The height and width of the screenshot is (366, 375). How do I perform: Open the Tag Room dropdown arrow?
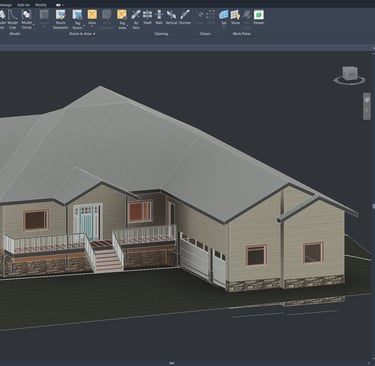click(84, 26)
